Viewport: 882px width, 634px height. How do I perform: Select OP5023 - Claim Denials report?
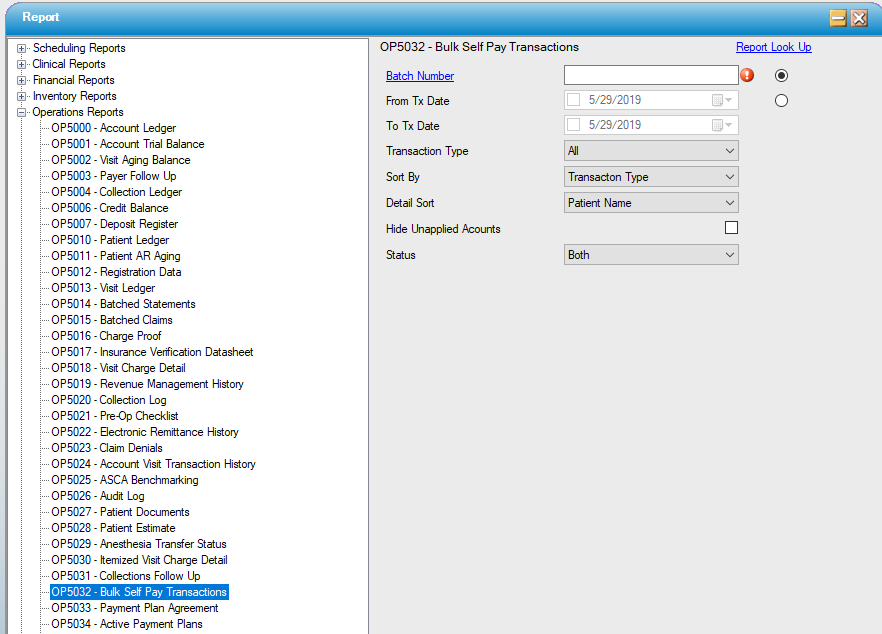tap(106, 448)
